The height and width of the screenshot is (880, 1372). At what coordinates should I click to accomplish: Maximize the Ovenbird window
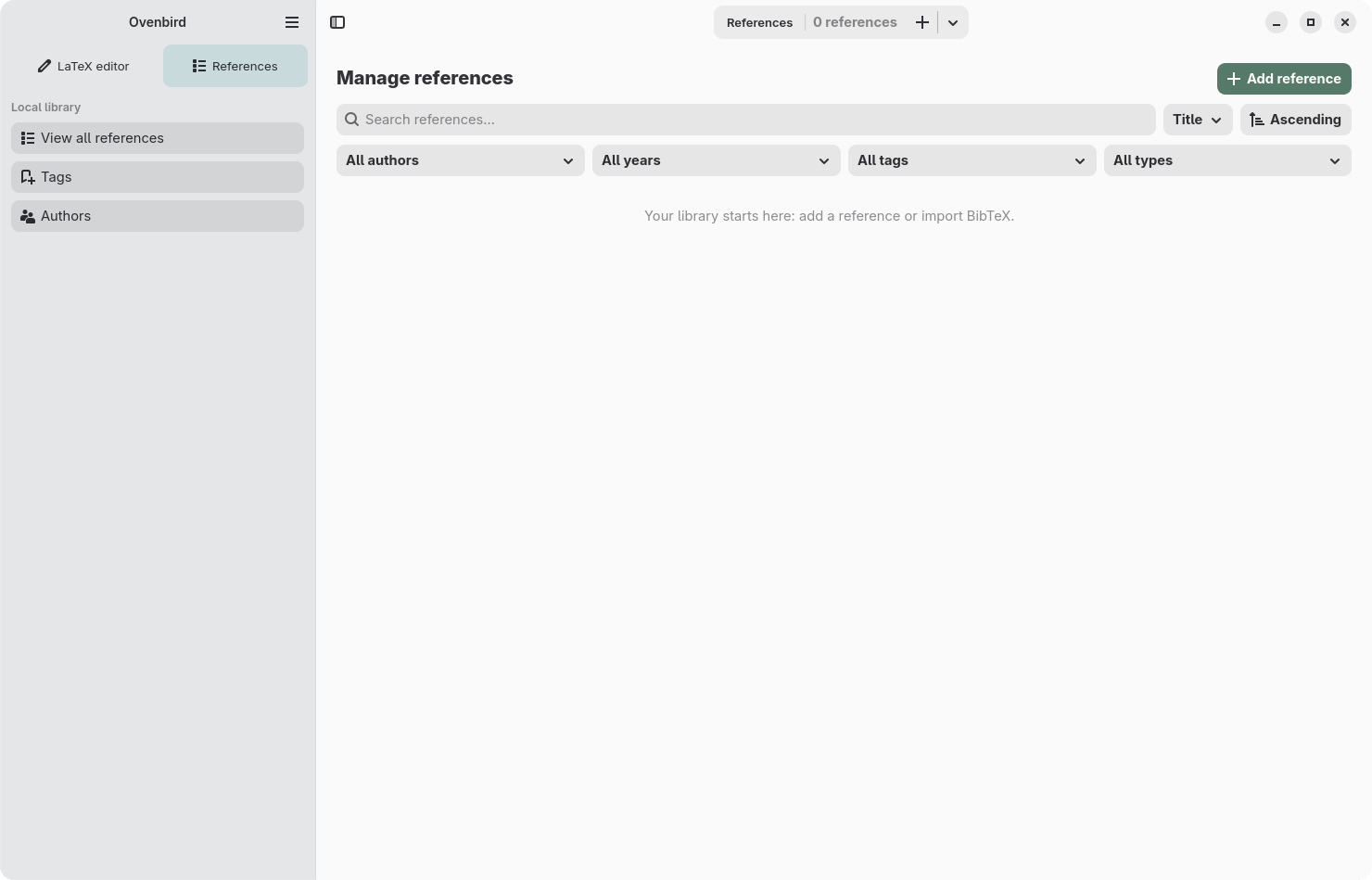click(1311, 22)
